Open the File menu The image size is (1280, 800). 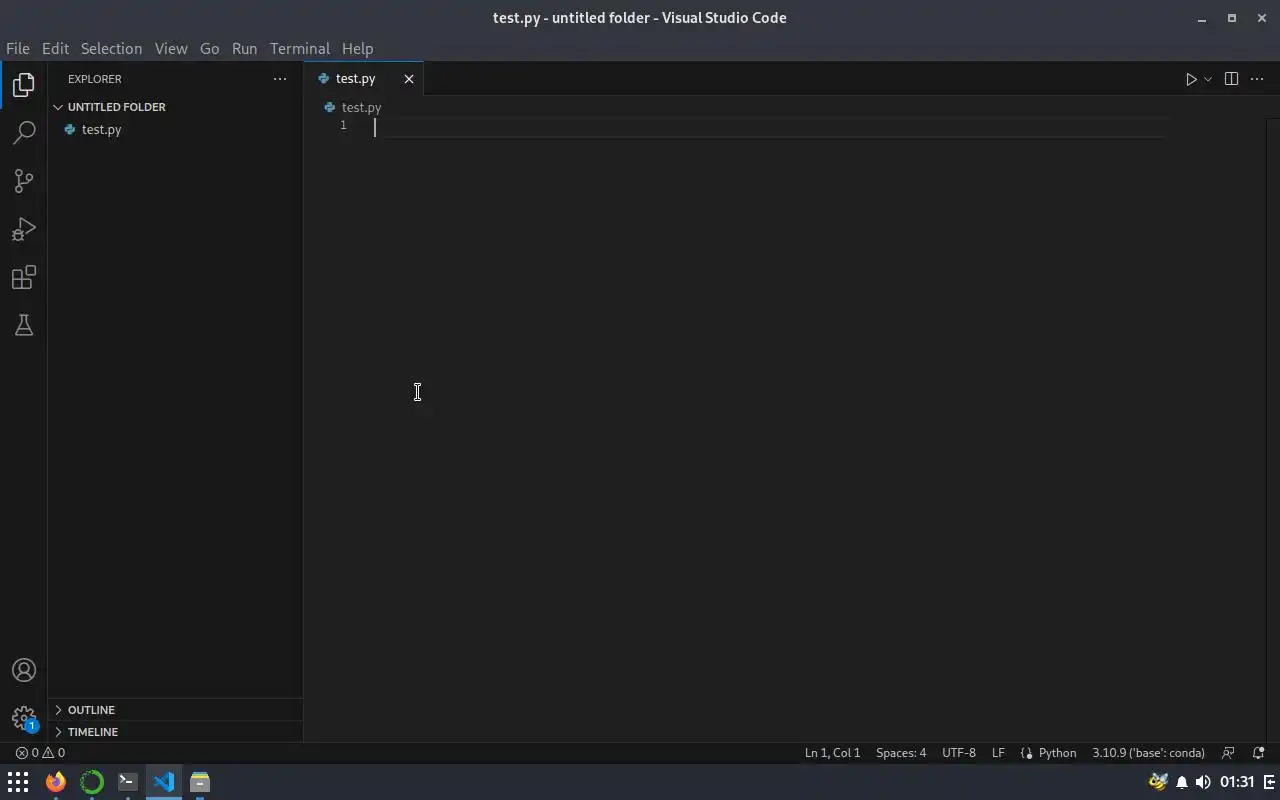pyautogui.click(x=18, y=48)
